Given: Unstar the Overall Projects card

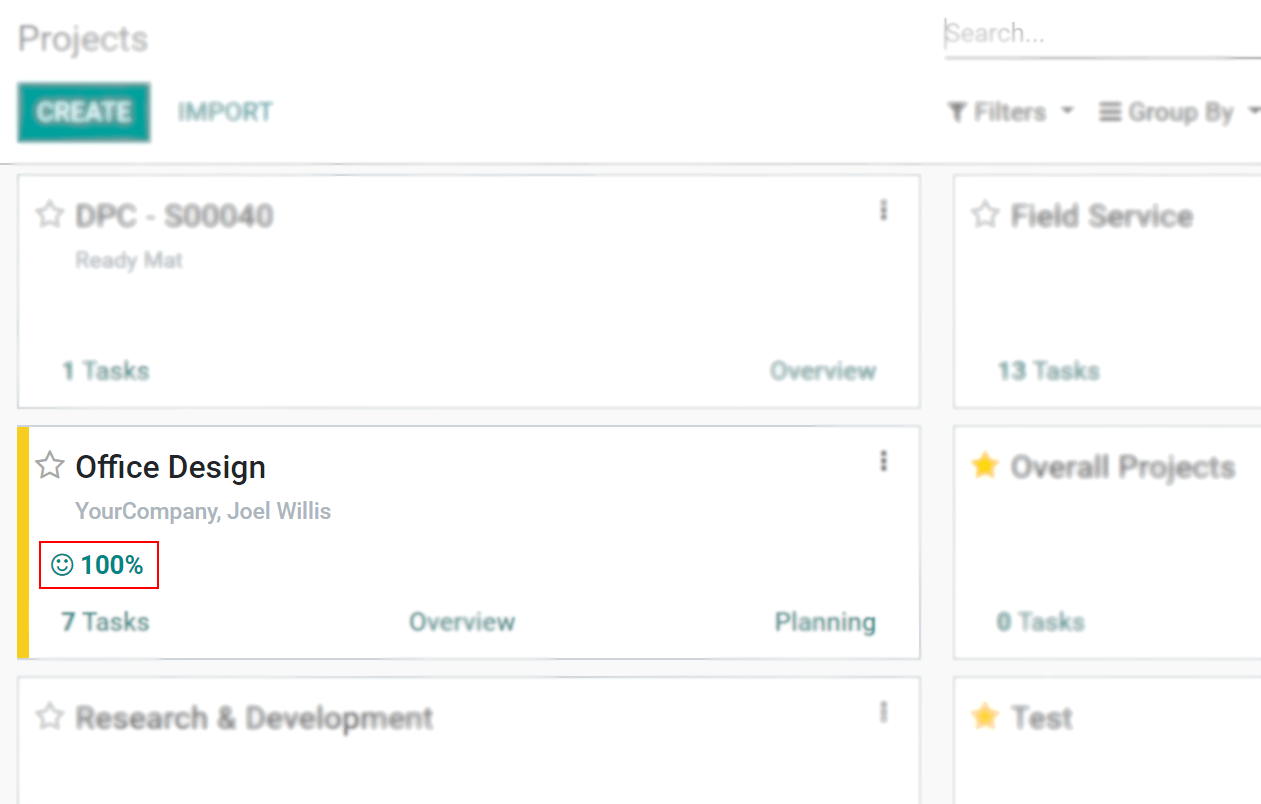Looking at the screenshot, I should (x=985, y=465).
